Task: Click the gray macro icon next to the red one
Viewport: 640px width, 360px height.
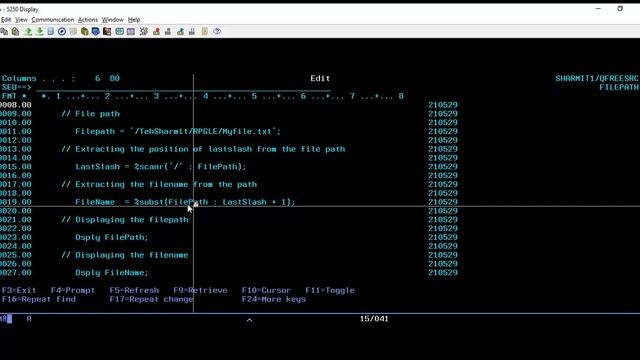Action: click(x=168, y=31)
